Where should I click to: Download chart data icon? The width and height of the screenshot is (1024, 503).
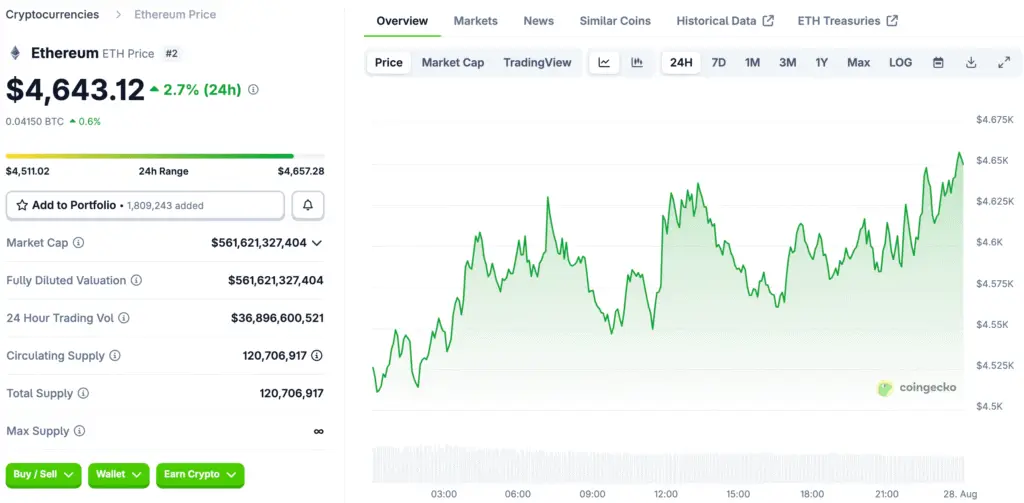(x=971, y=63)
